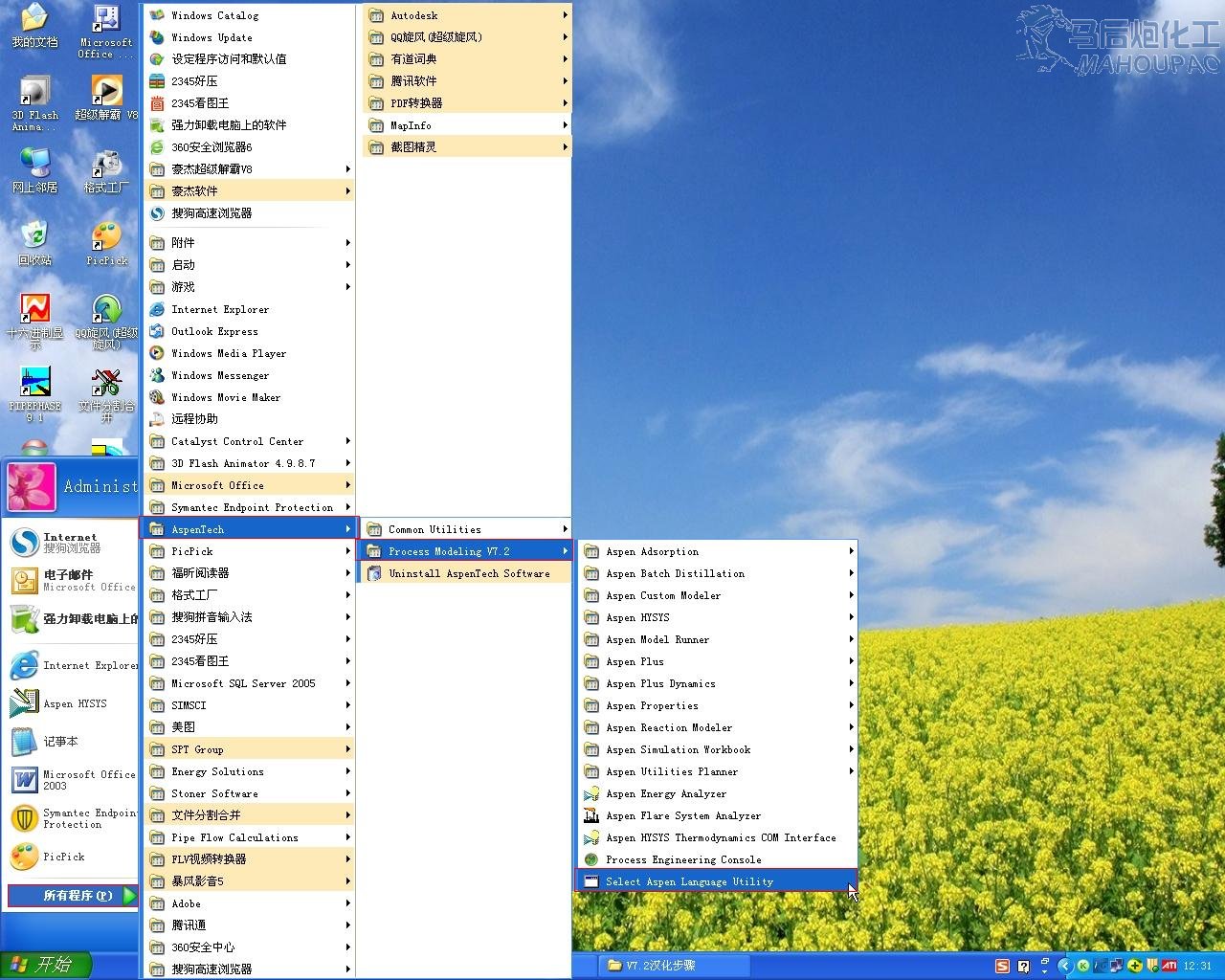Launch Windows Media Player from programs menu
1225x980 pixels.
pyautogui.click(x=250, y=353)
